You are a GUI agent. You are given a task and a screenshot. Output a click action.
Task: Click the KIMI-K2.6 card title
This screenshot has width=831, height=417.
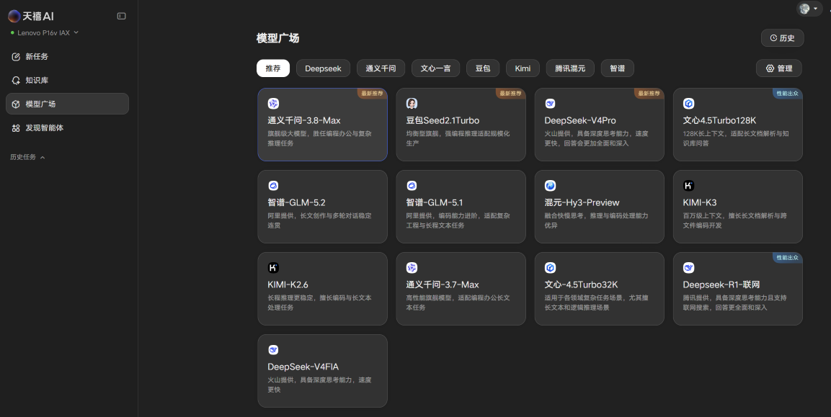tap(288, 285)
